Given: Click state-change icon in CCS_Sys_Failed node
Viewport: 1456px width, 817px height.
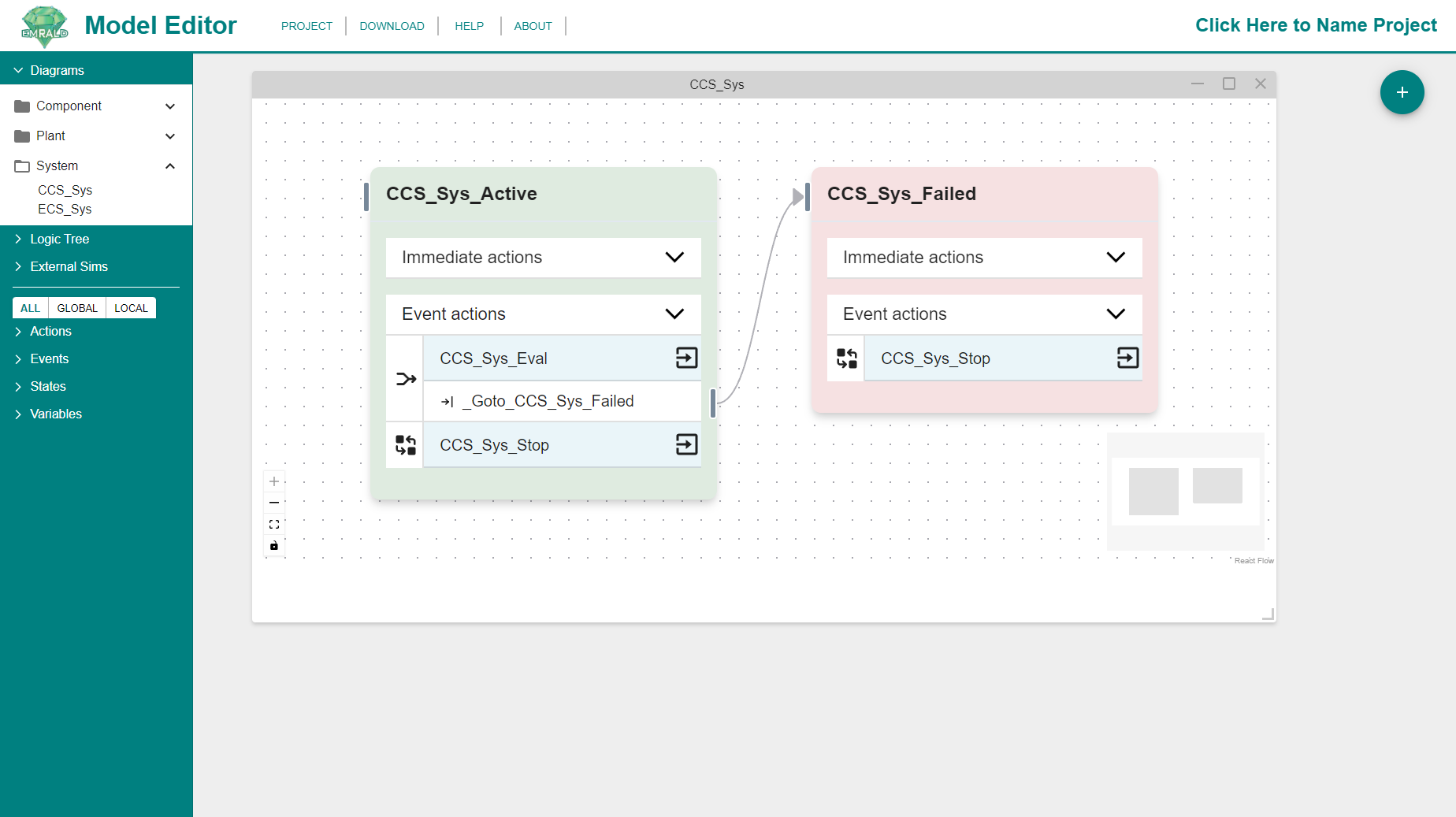Looking at the screenshot, I should [847, 358].
